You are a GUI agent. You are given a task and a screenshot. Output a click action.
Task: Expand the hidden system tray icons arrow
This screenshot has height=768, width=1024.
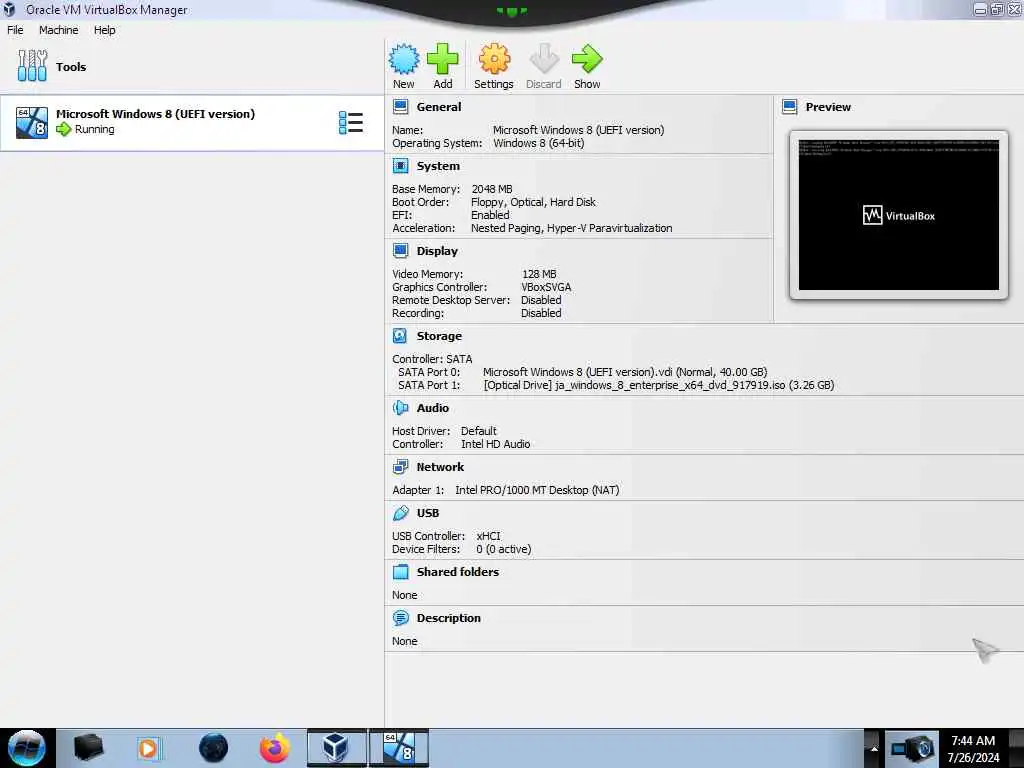874,748
